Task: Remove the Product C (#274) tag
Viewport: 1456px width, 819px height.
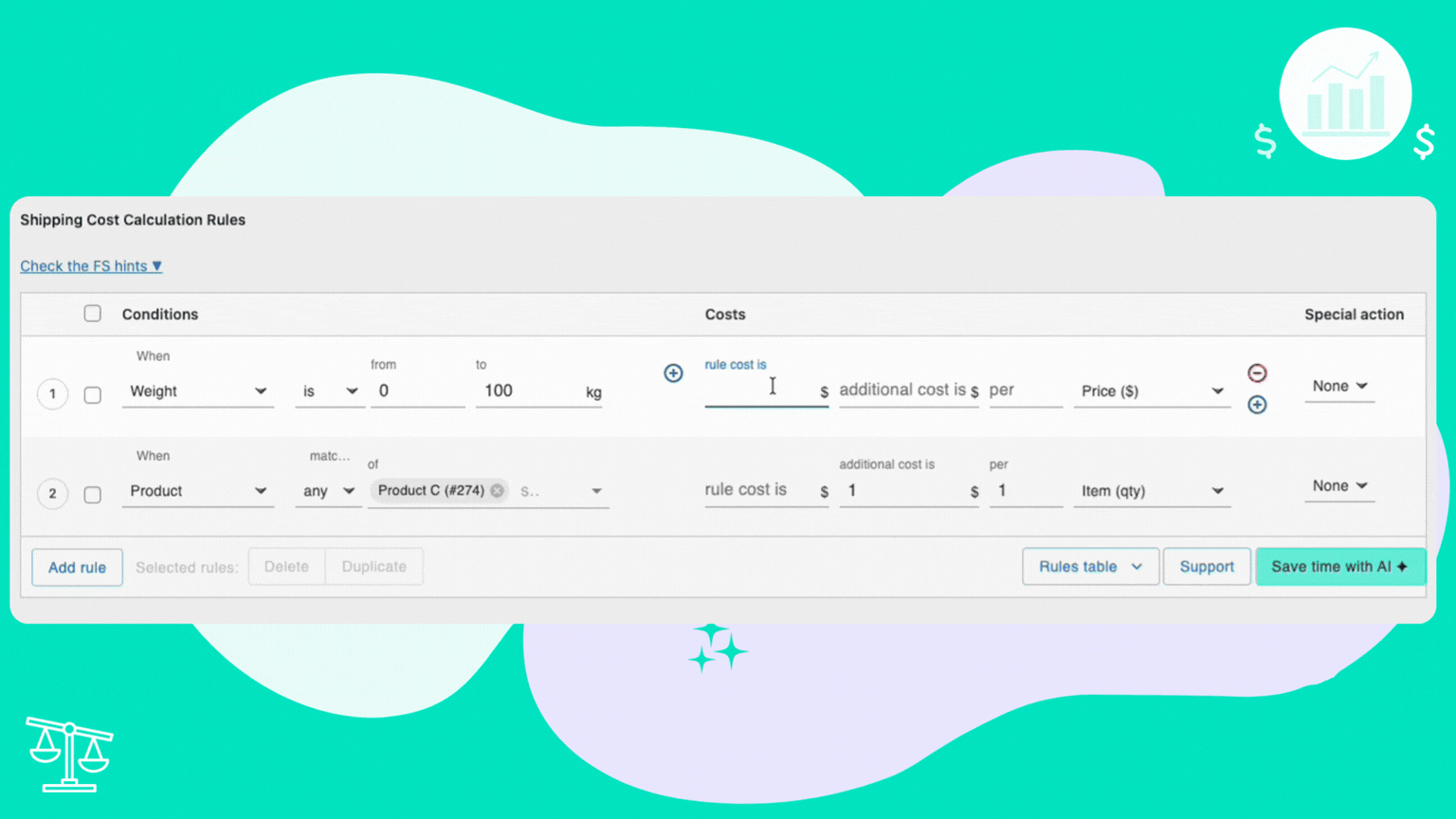Action: click(498, 491)
